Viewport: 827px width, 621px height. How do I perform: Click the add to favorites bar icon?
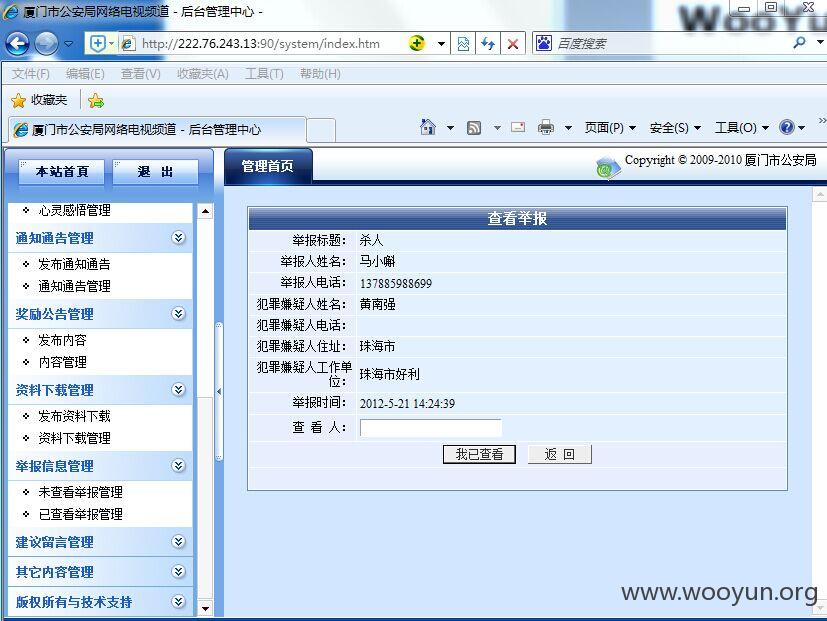[96, 100]
